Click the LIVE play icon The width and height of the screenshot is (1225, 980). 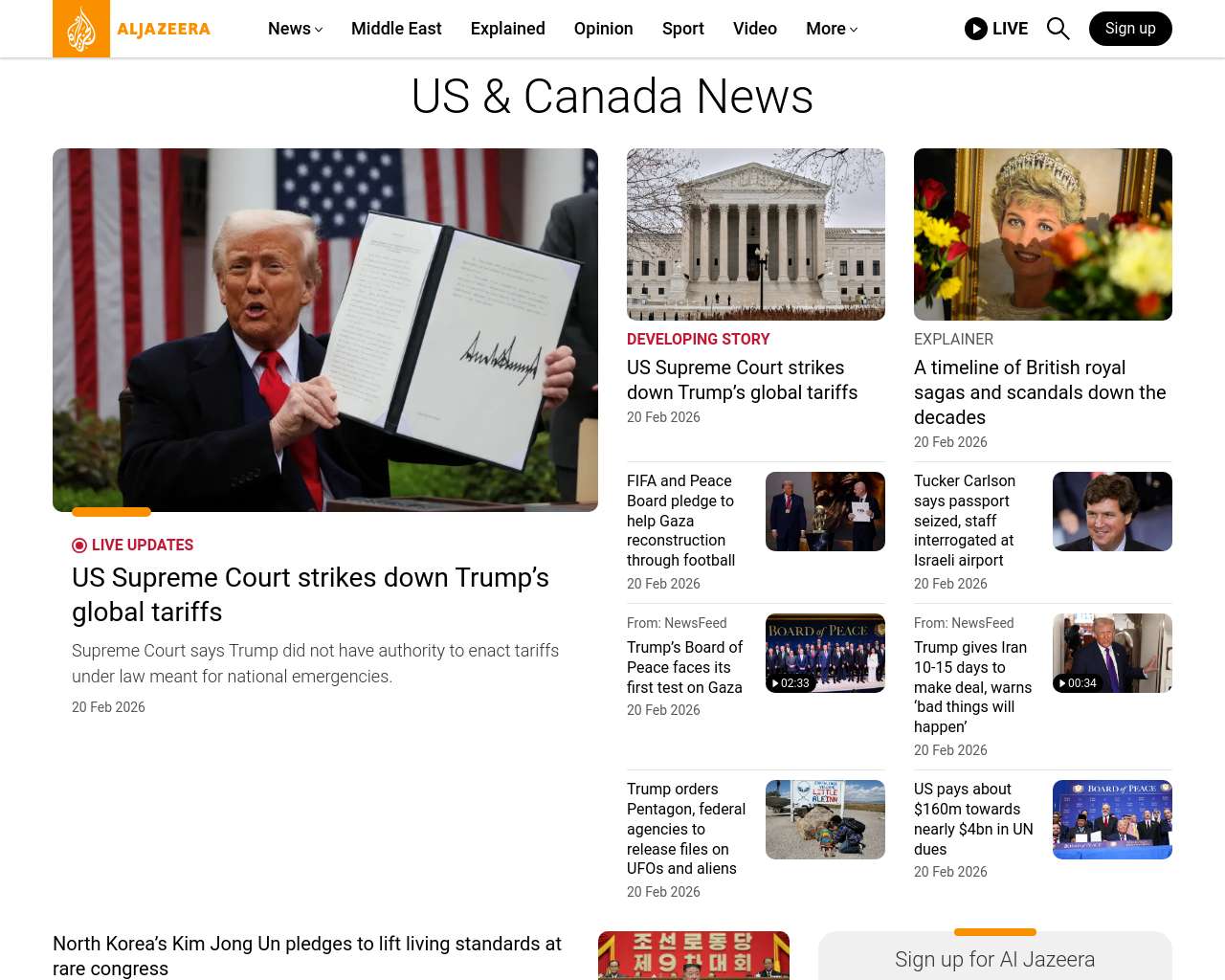pos(975,29)
